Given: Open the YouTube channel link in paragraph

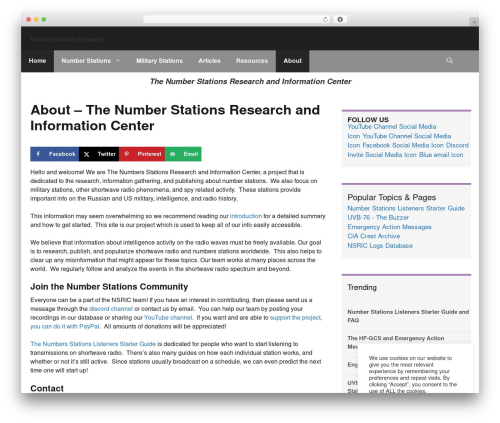Looking at the screenshot, I should tap(168, 318).
